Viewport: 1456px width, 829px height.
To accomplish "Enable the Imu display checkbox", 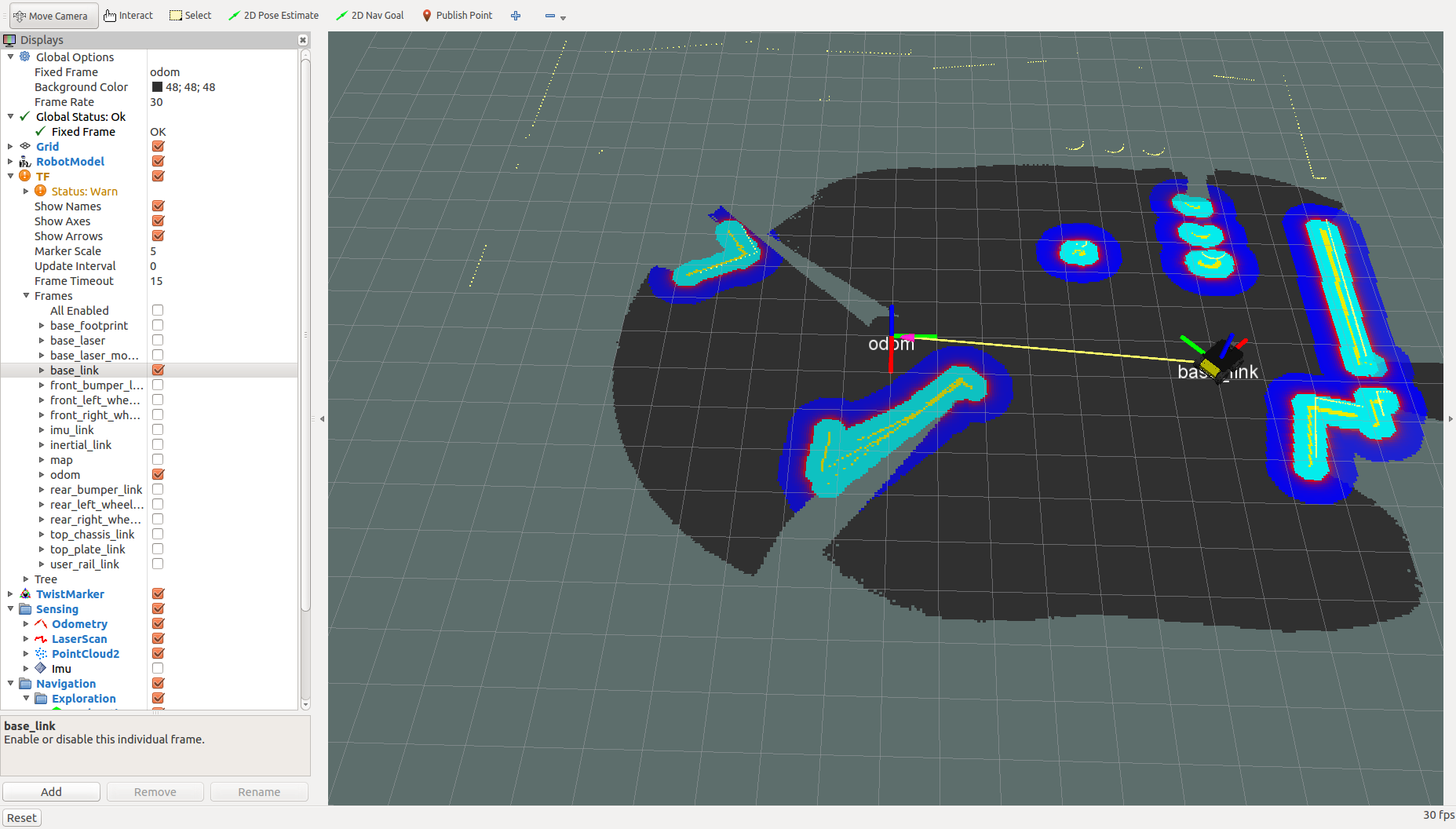I will [158, 668].
